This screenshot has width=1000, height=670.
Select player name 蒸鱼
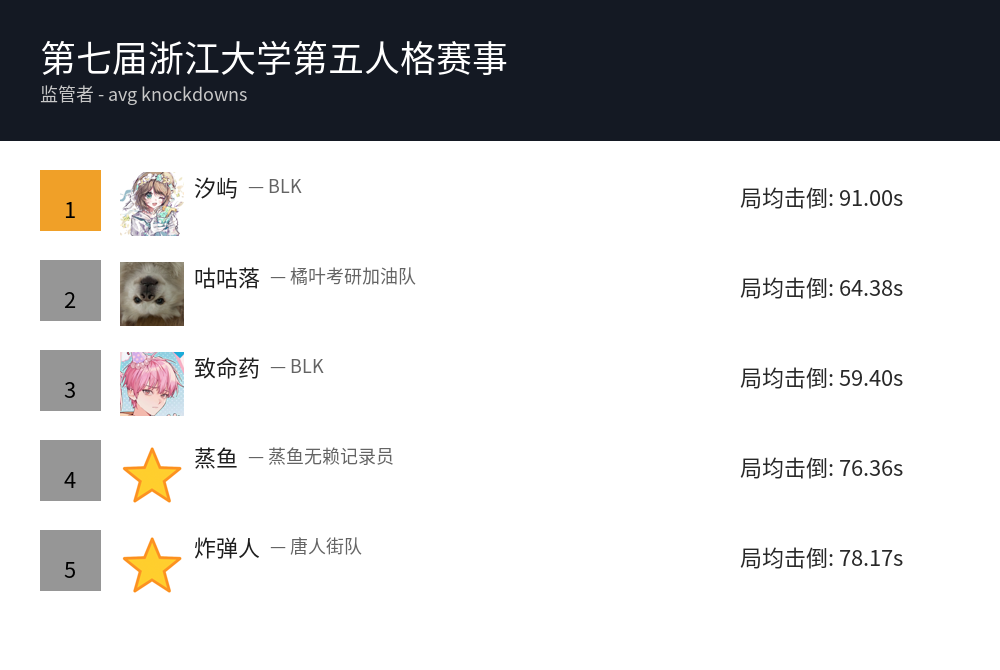point(216,458)
